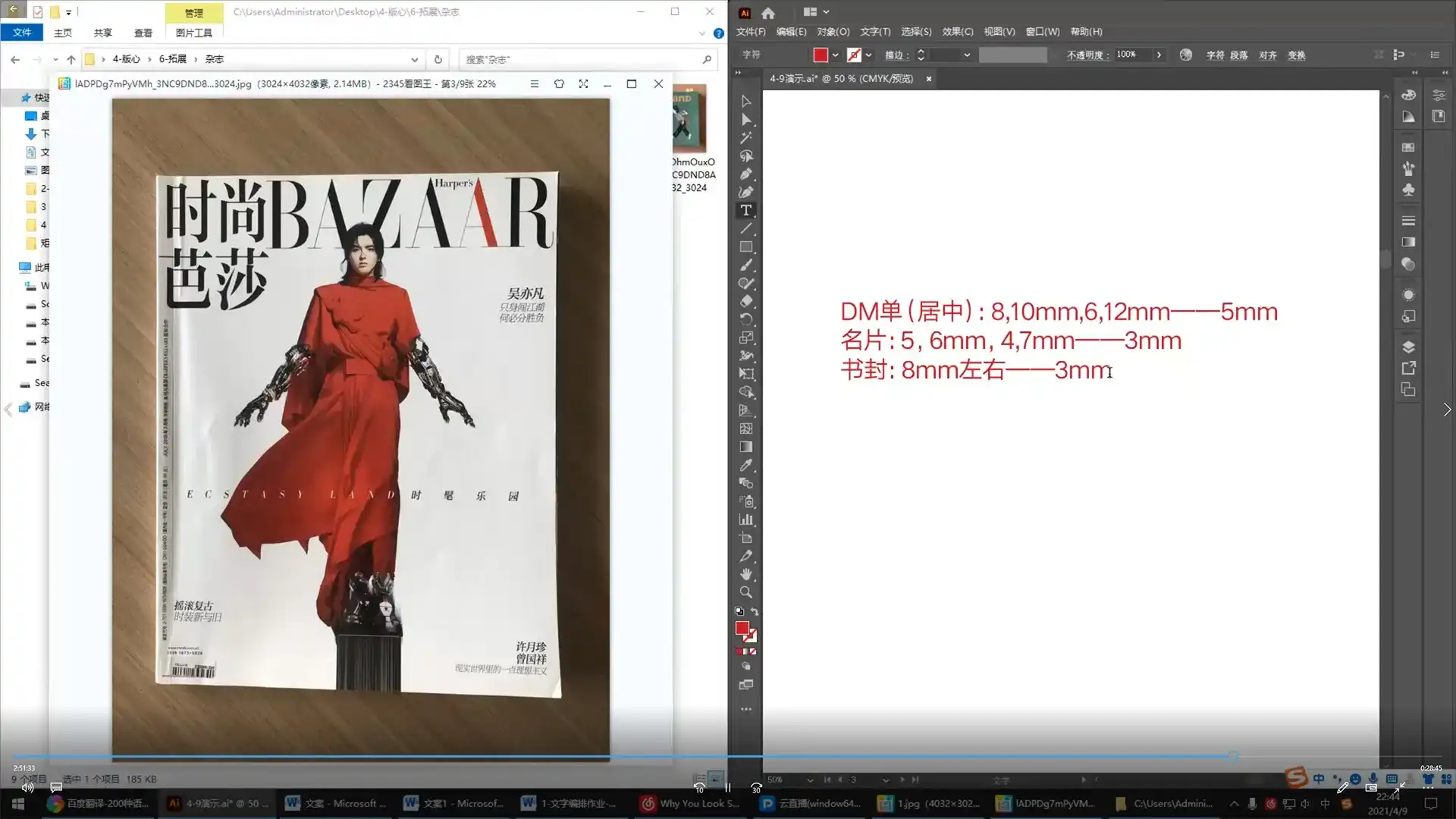This screenshot has width=1456, height=819.
Task: Open the Layers panel icon
Action: (1408, 347)
